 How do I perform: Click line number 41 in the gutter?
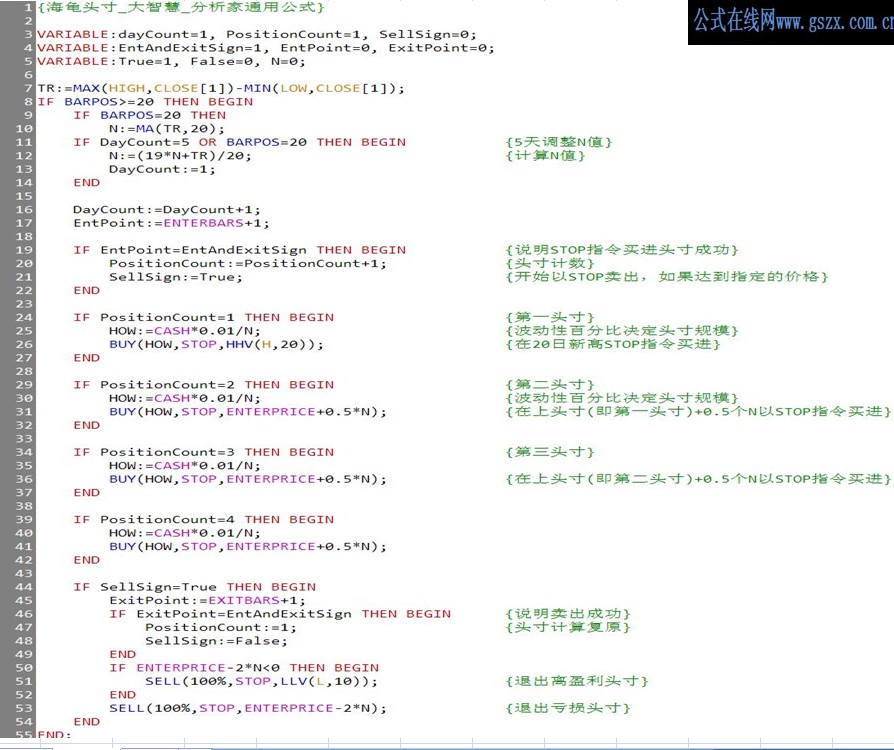click(24, 546)
